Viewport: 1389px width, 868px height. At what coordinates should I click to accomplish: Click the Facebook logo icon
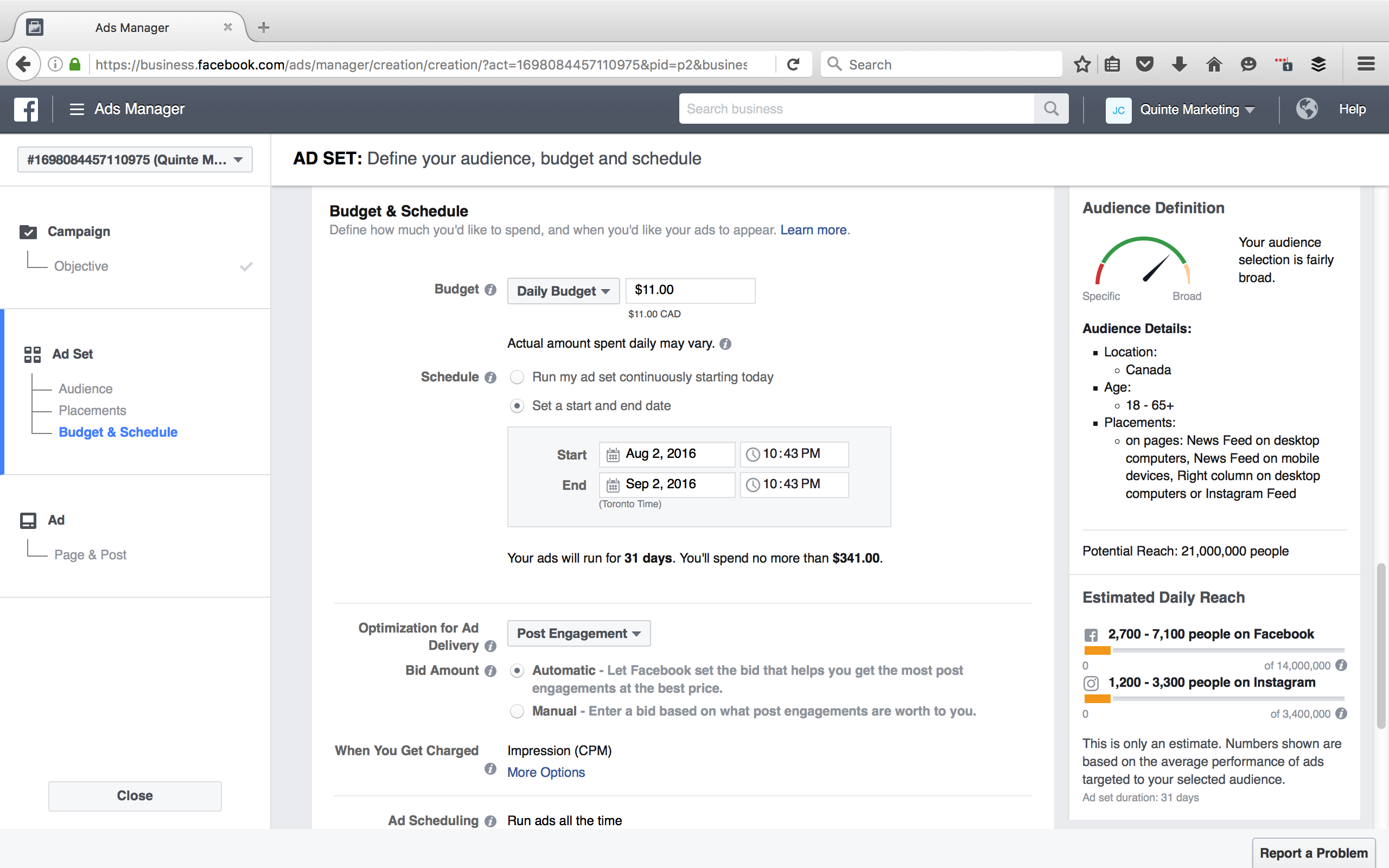(x=27, y=109)
